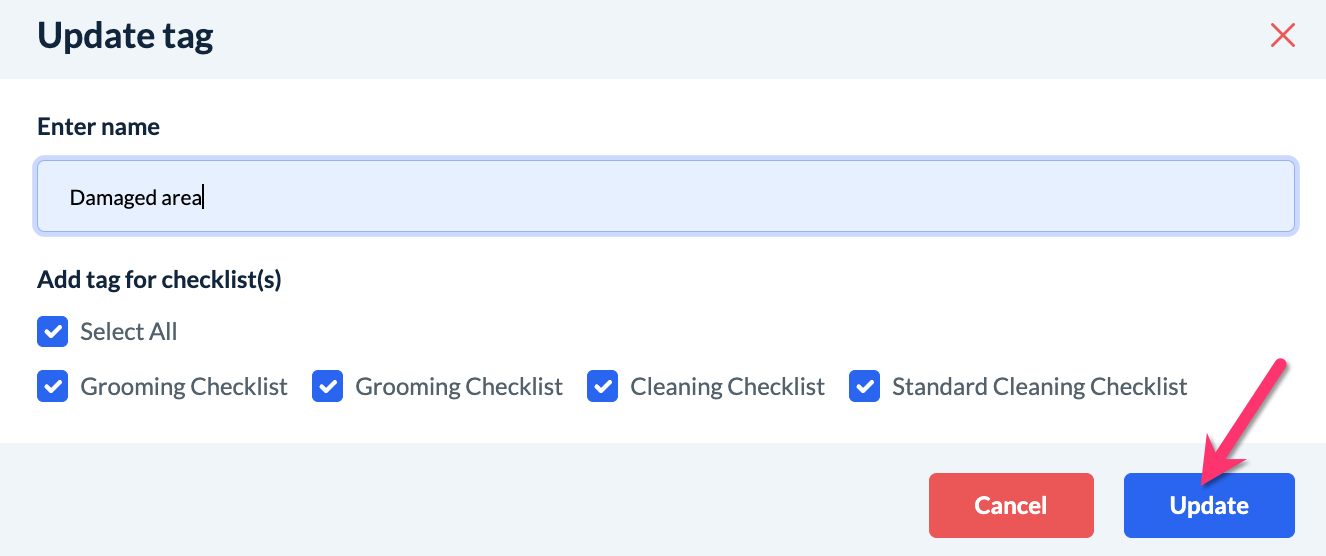Click the Enter name input field
This screenshot has width=1326, height=556.
point(665,197)
